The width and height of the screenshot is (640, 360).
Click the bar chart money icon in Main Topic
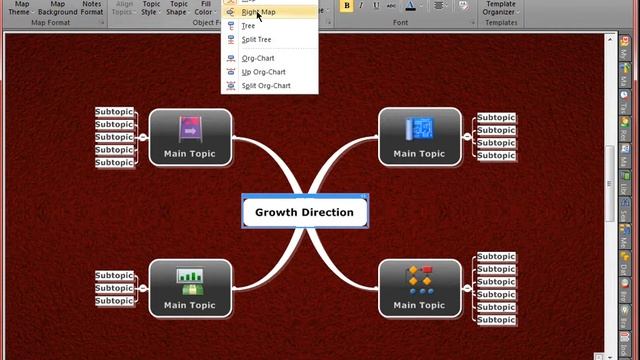pyautogui.click(x=190, y=282)
